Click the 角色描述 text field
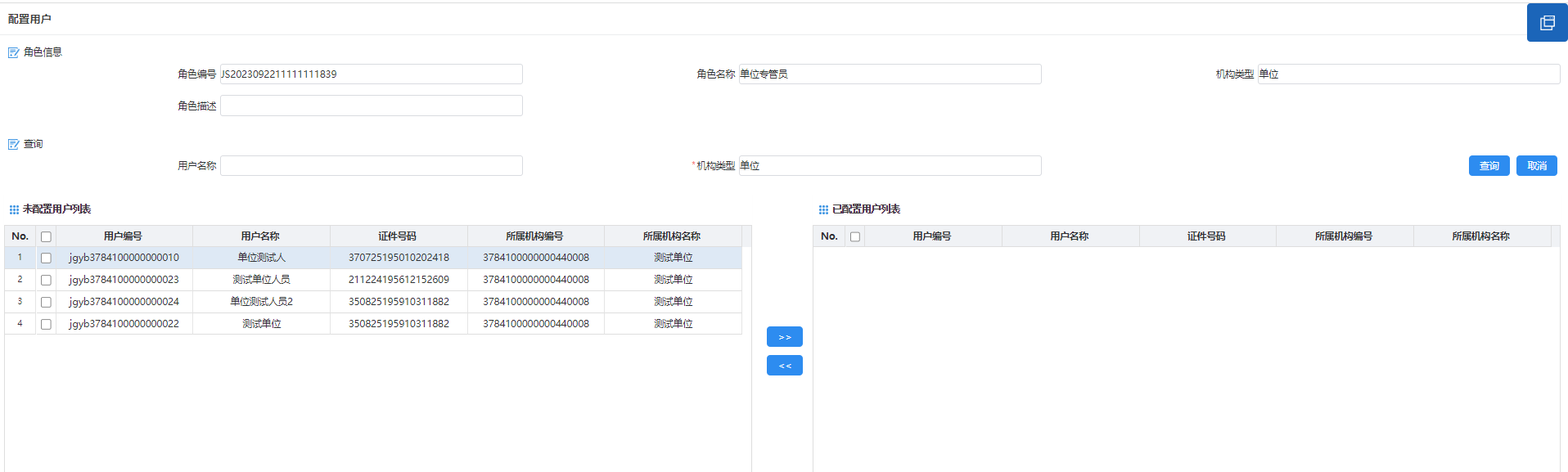1568x472 pixels. point(371,106)
